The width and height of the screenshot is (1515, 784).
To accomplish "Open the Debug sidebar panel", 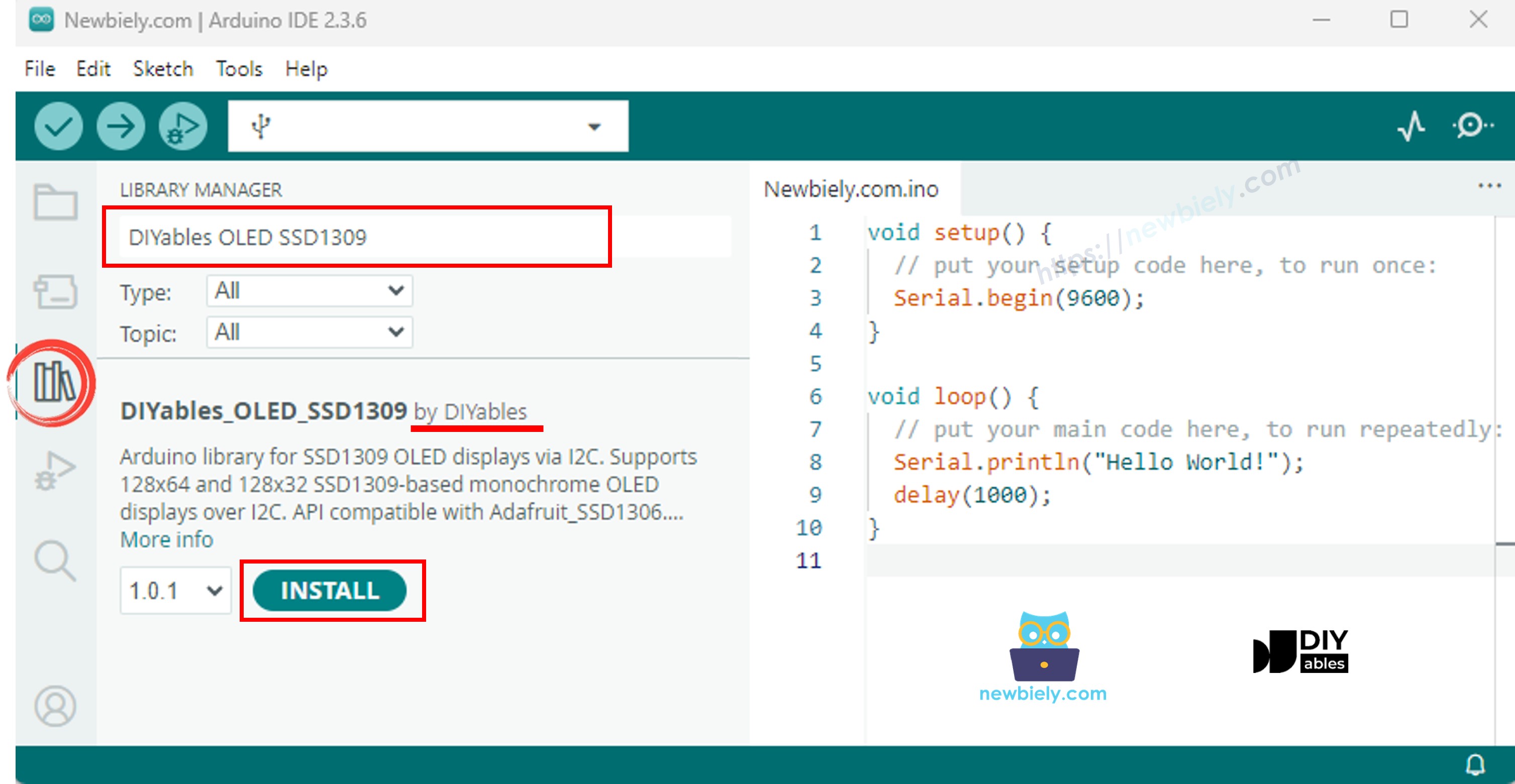I will coord(56,470).
